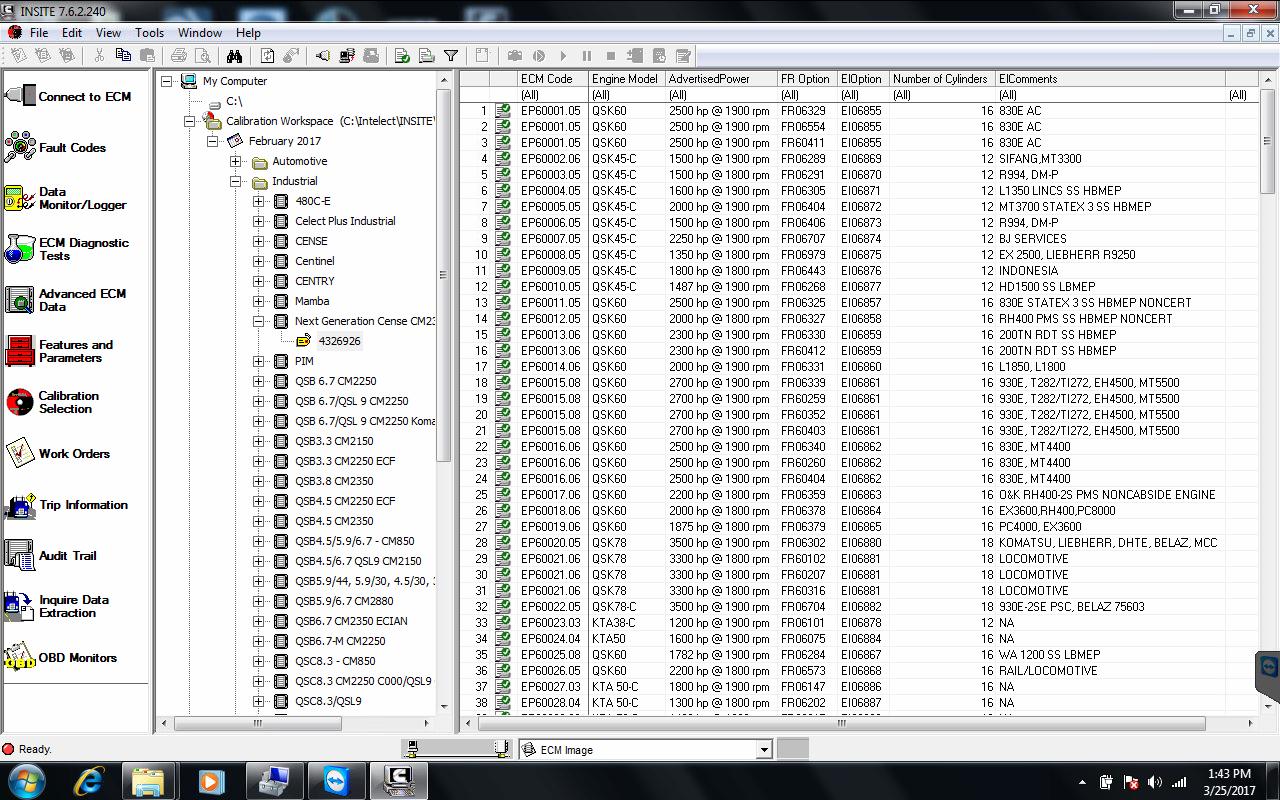Open the Windows Start menu
Image resolution: width=1280 pixels, height=800 pixels.
25,779
